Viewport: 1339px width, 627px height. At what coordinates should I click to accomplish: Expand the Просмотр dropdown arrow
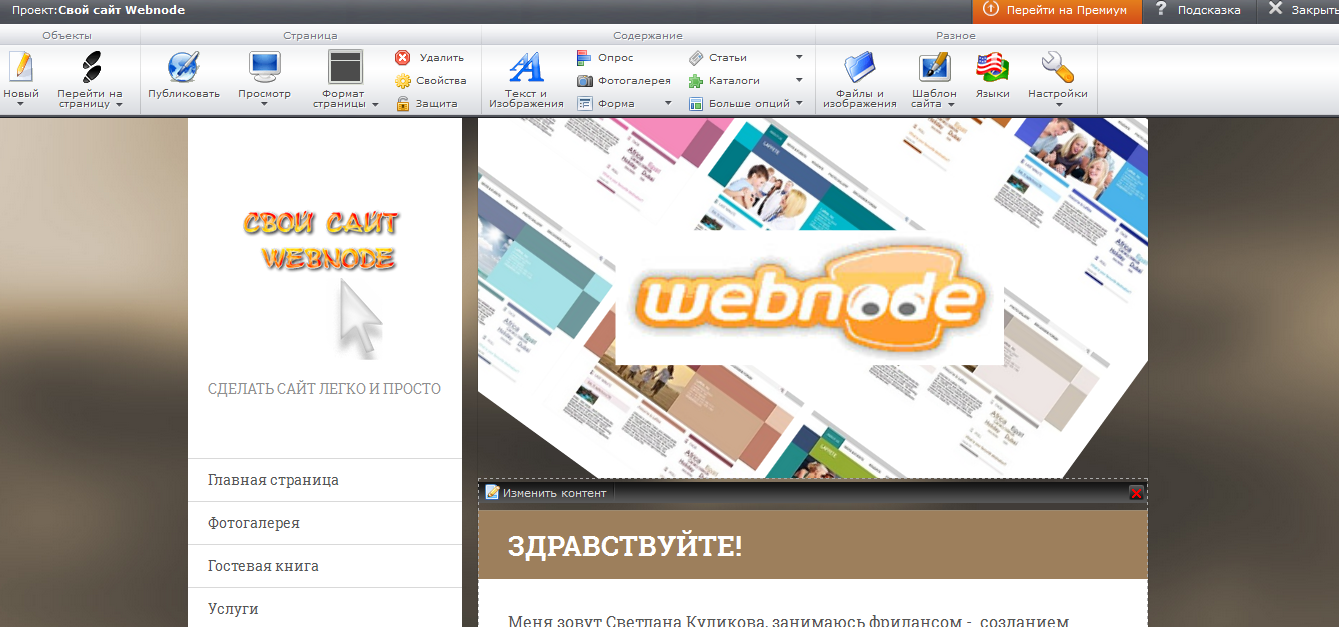tap(265, 103)
